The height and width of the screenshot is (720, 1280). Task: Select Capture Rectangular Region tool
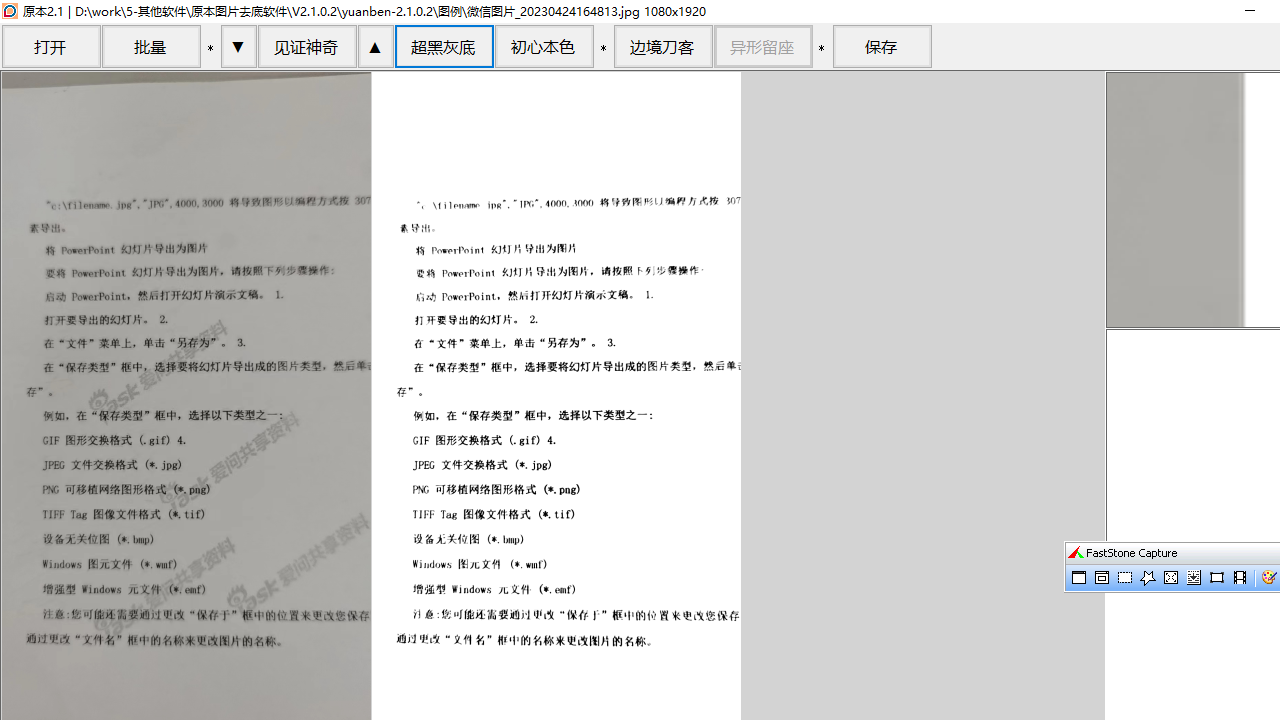pos(1124,577)
